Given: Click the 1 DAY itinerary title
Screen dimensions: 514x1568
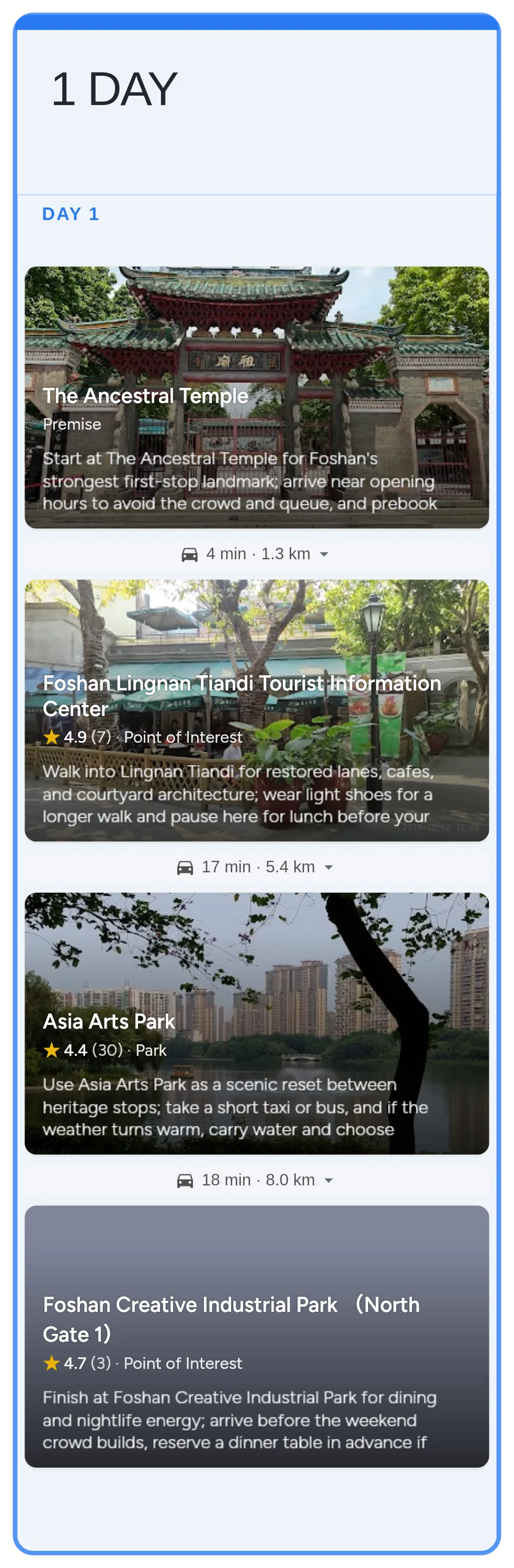Looking at the screenshot, I should pos(114,89).
